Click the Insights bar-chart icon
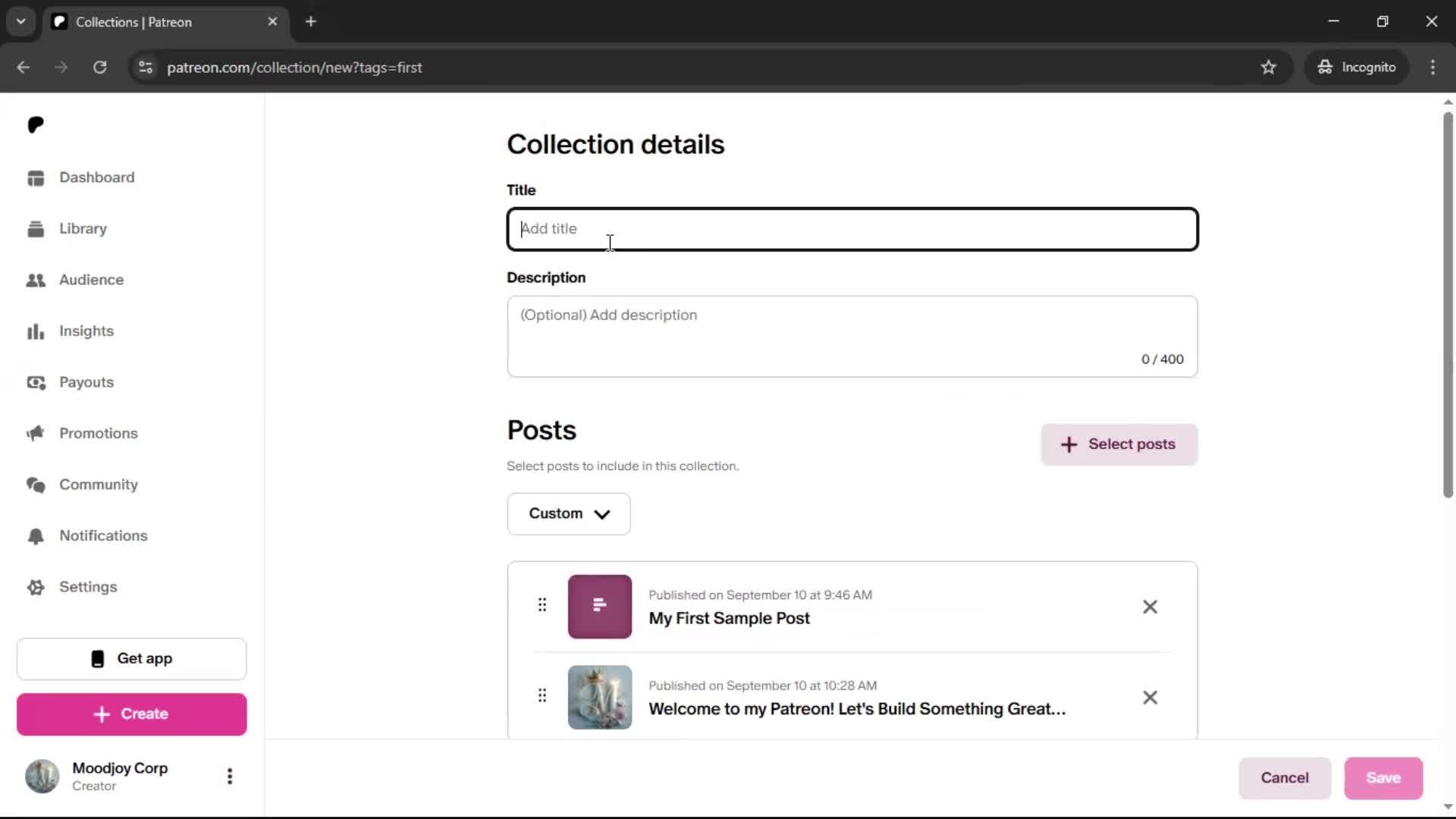 click(36, 331)
